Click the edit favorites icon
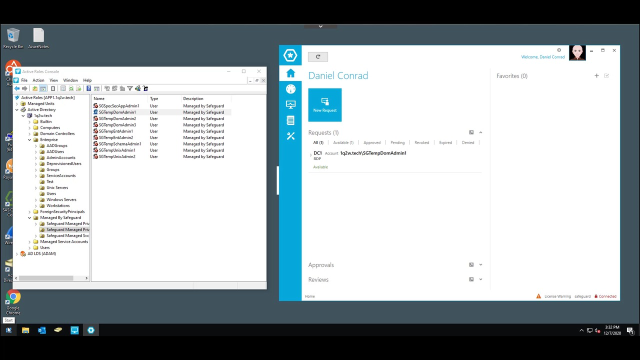This screenshot has height=360, width=640. 607,76
